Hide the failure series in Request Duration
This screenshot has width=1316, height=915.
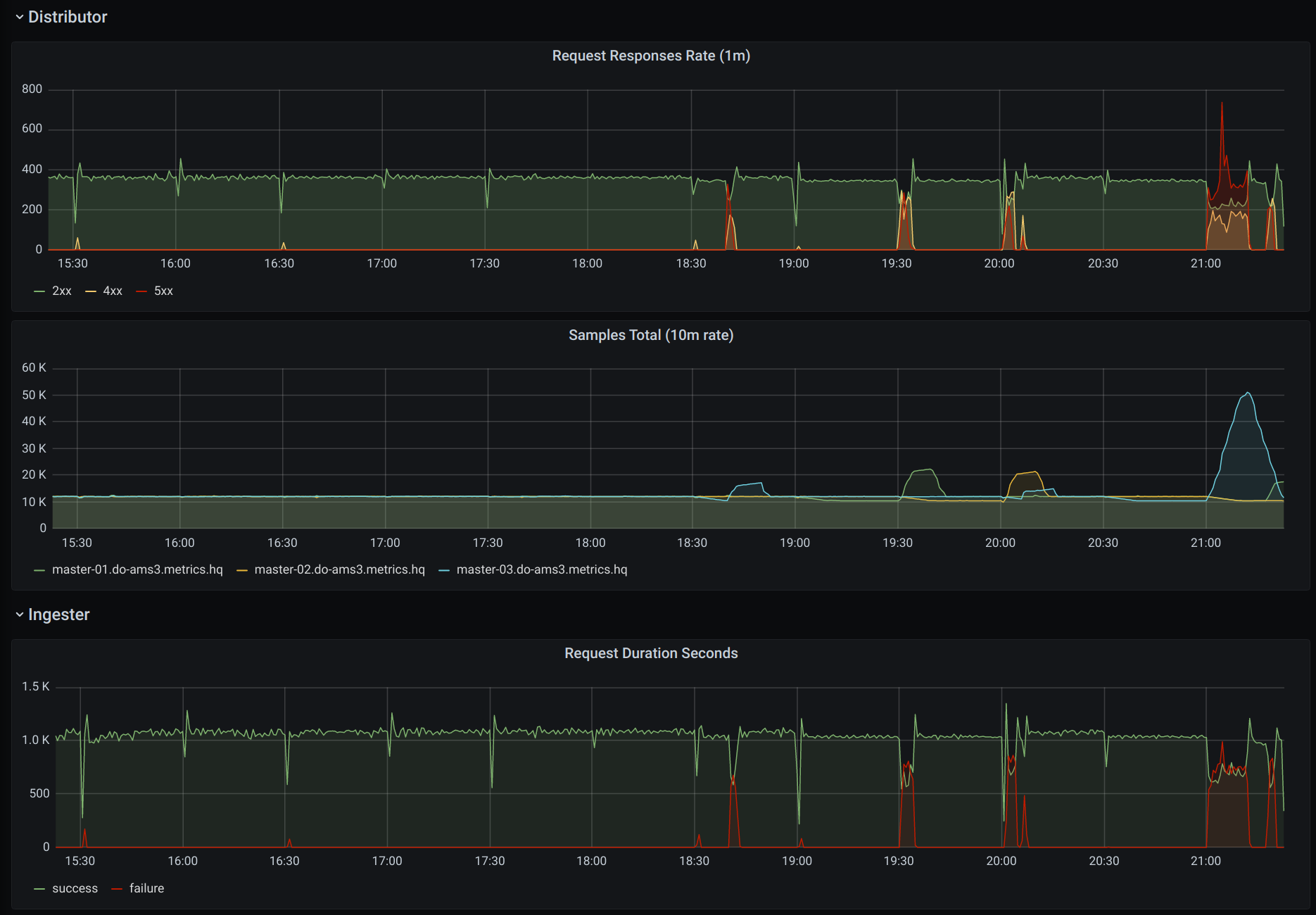(146, 888)
